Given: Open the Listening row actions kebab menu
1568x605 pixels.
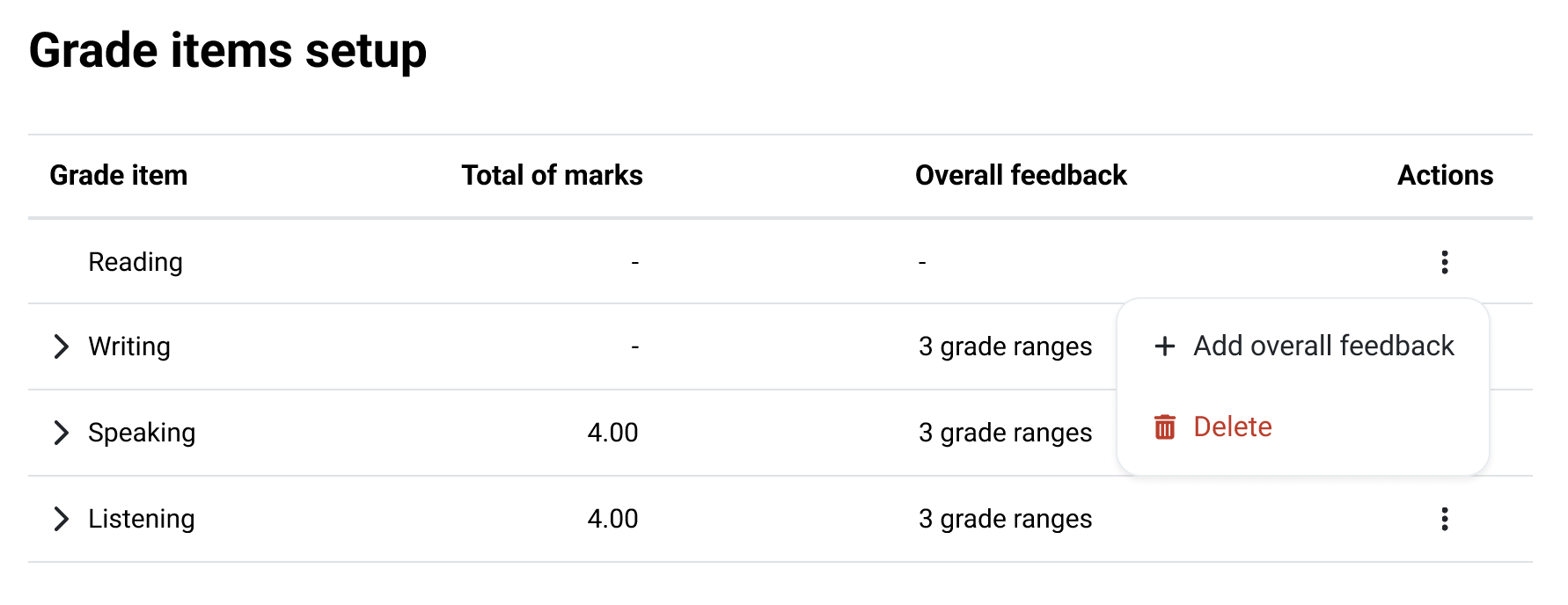Looking at the screenshot, I should pyautogui.click(x=1444, y=519).
